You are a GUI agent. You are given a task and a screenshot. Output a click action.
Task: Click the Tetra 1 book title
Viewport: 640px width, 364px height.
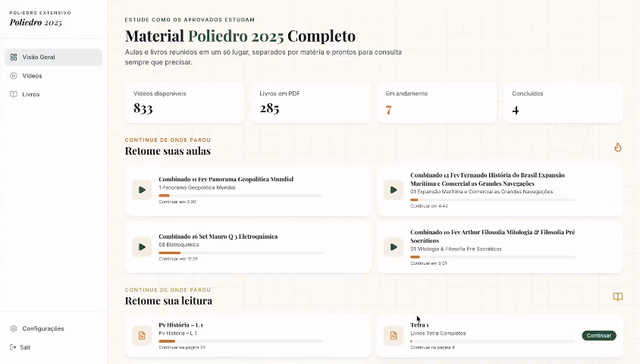419,325
